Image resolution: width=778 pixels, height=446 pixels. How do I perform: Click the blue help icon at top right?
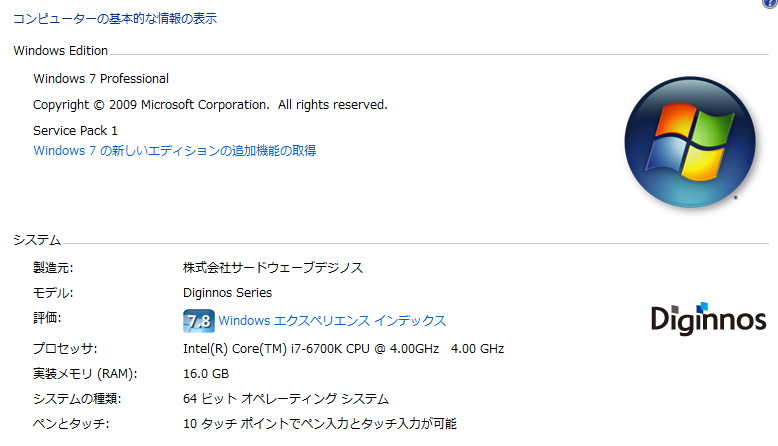(768, 4)
